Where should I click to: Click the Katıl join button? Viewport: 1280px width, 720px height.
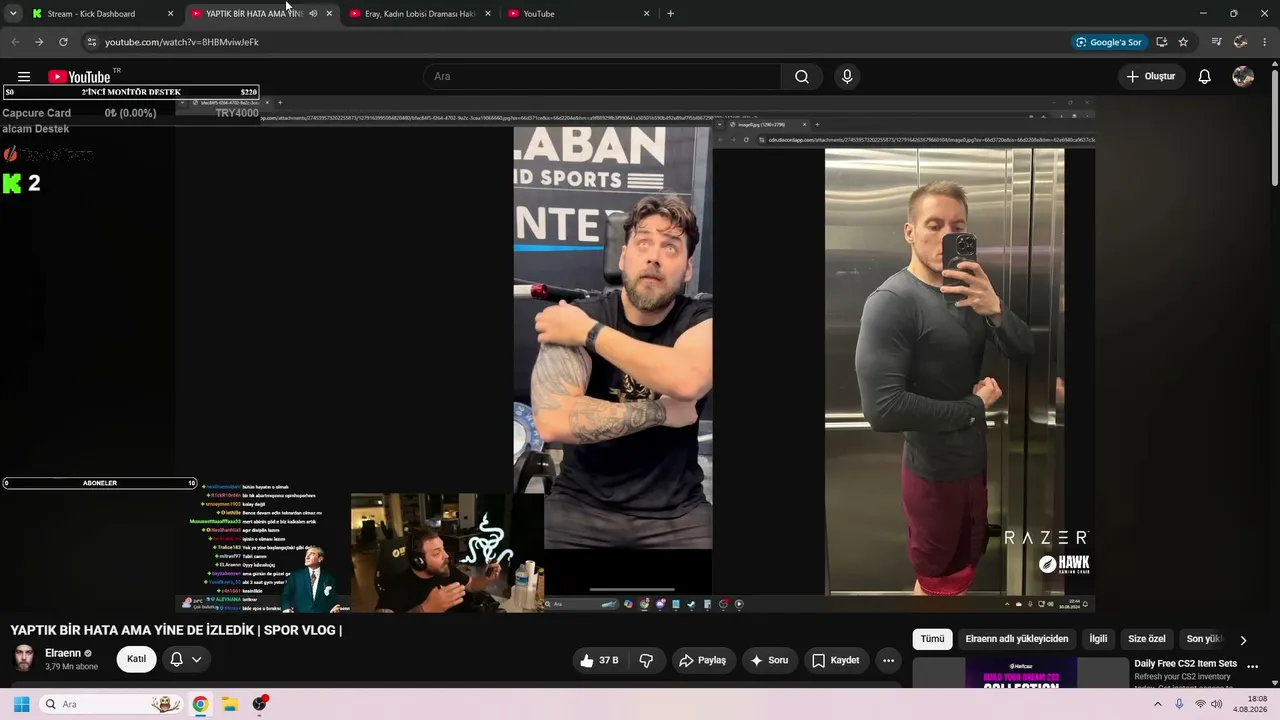(136, 660)
